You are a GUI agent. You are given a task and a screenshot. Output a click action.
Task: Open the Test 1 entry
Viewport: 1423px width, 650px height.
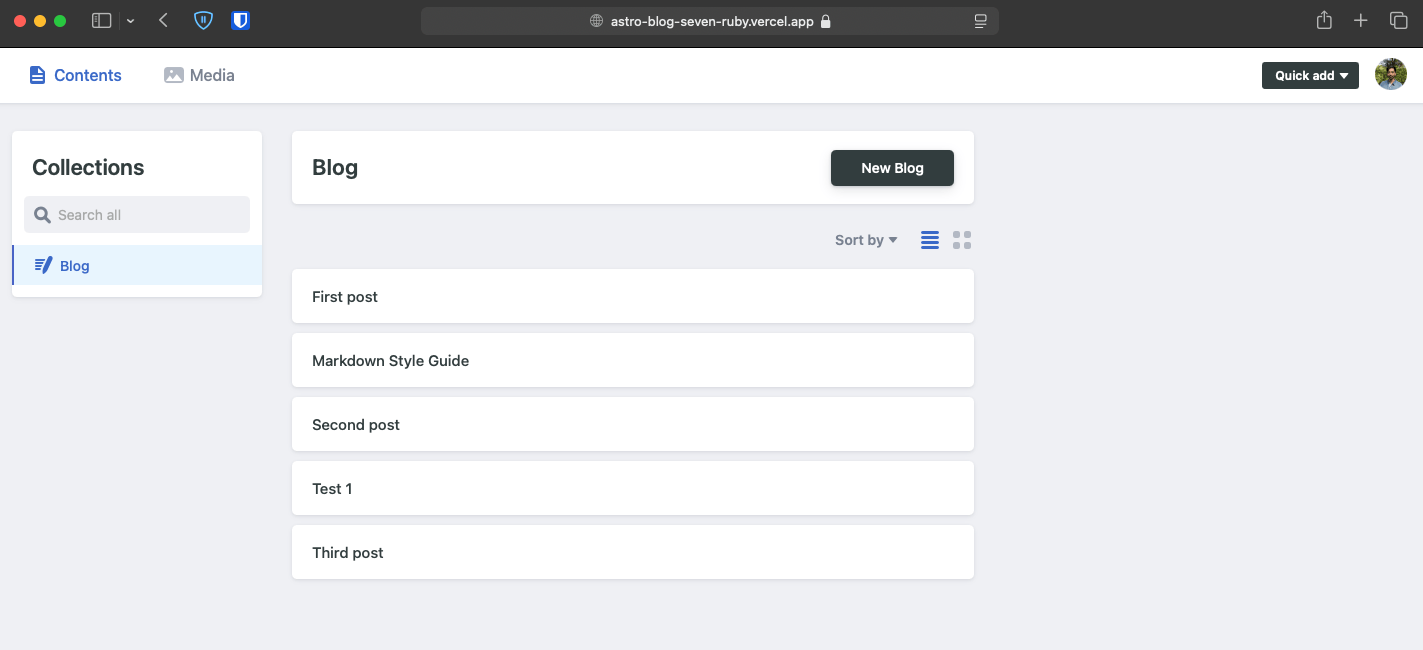point(632,489)
